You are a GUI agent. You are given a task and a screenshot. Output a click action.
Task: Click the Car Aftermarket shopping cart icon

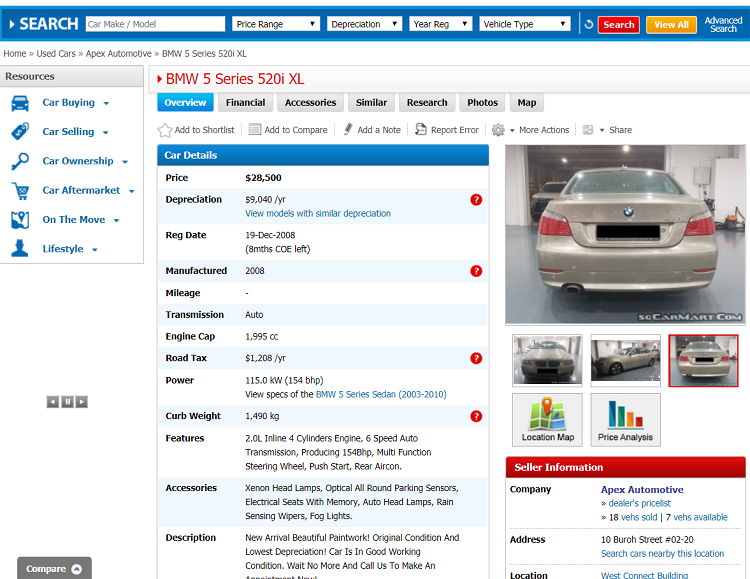(x=20, y=190)
